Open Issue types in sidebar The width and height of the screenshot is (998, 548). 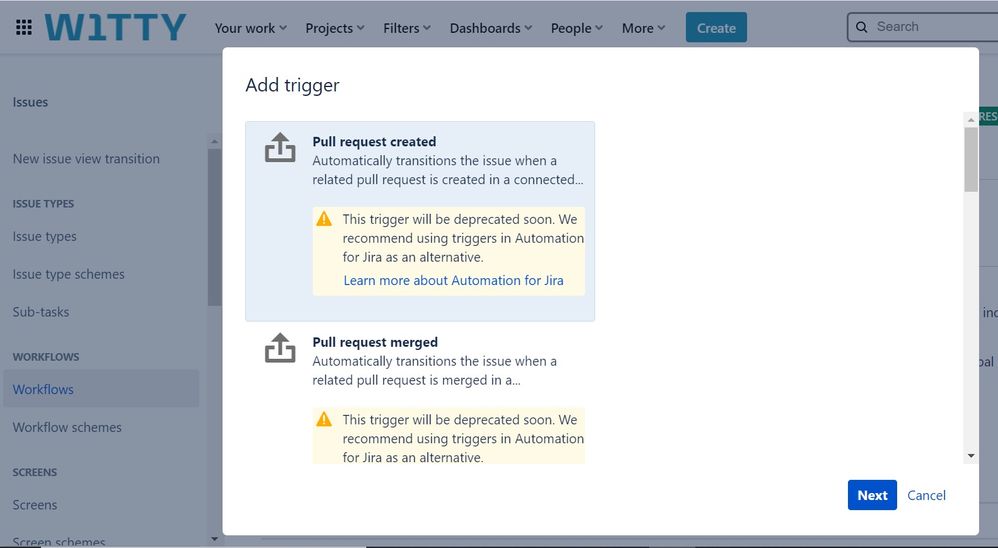45,236
